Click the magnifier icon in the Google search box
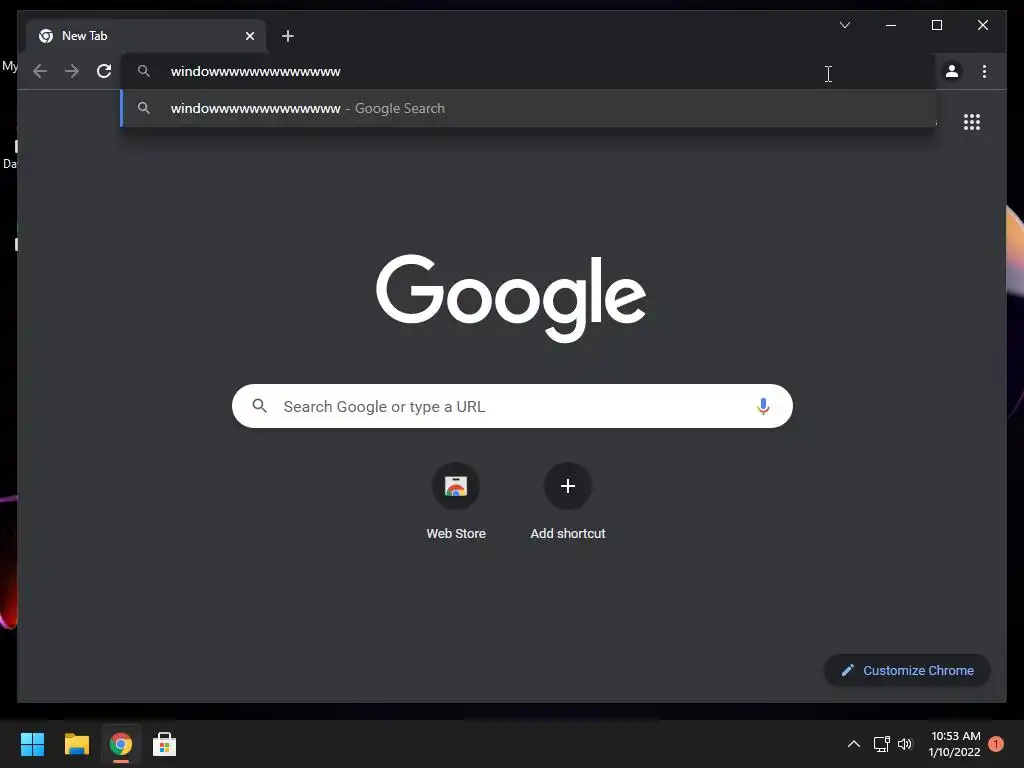1024x768 pixels. tap(259, 406)
